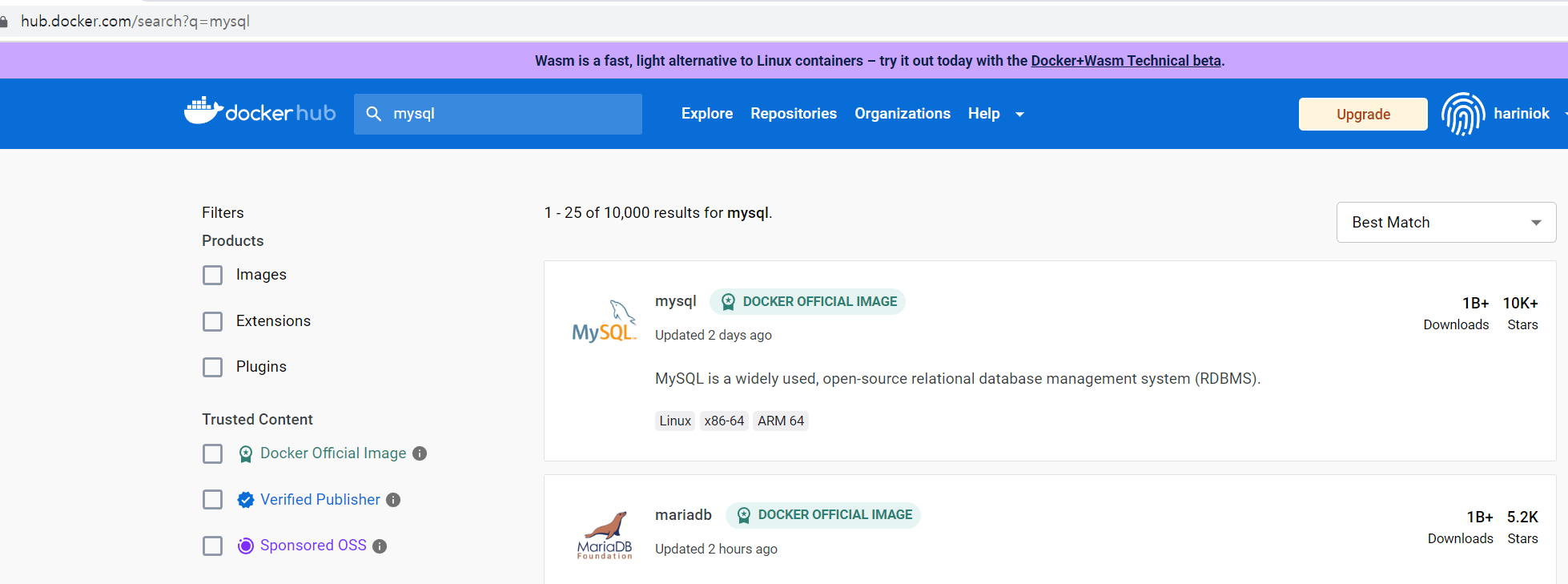The width and height of the screenshot is (1568, 584).
Task: Open the mariadb repository title
Action: coord(683,514)
